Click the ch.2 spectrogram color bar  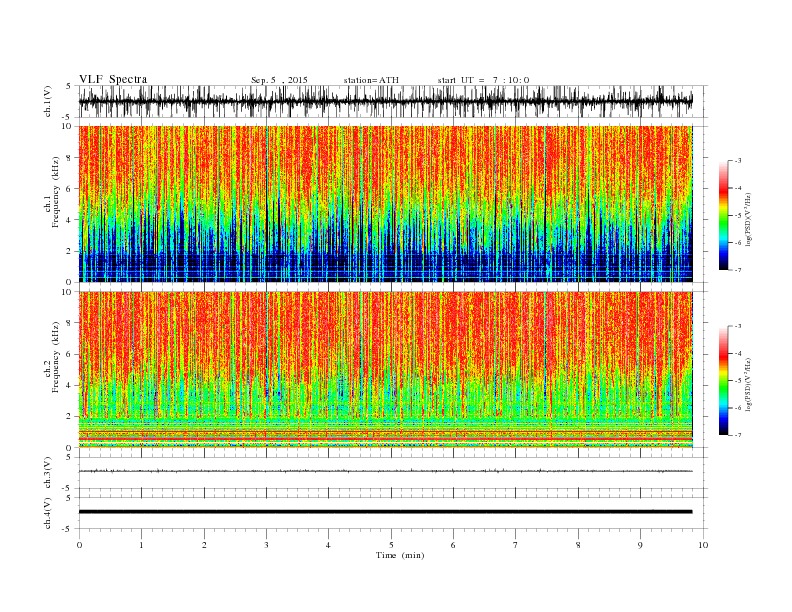(723, 380)
